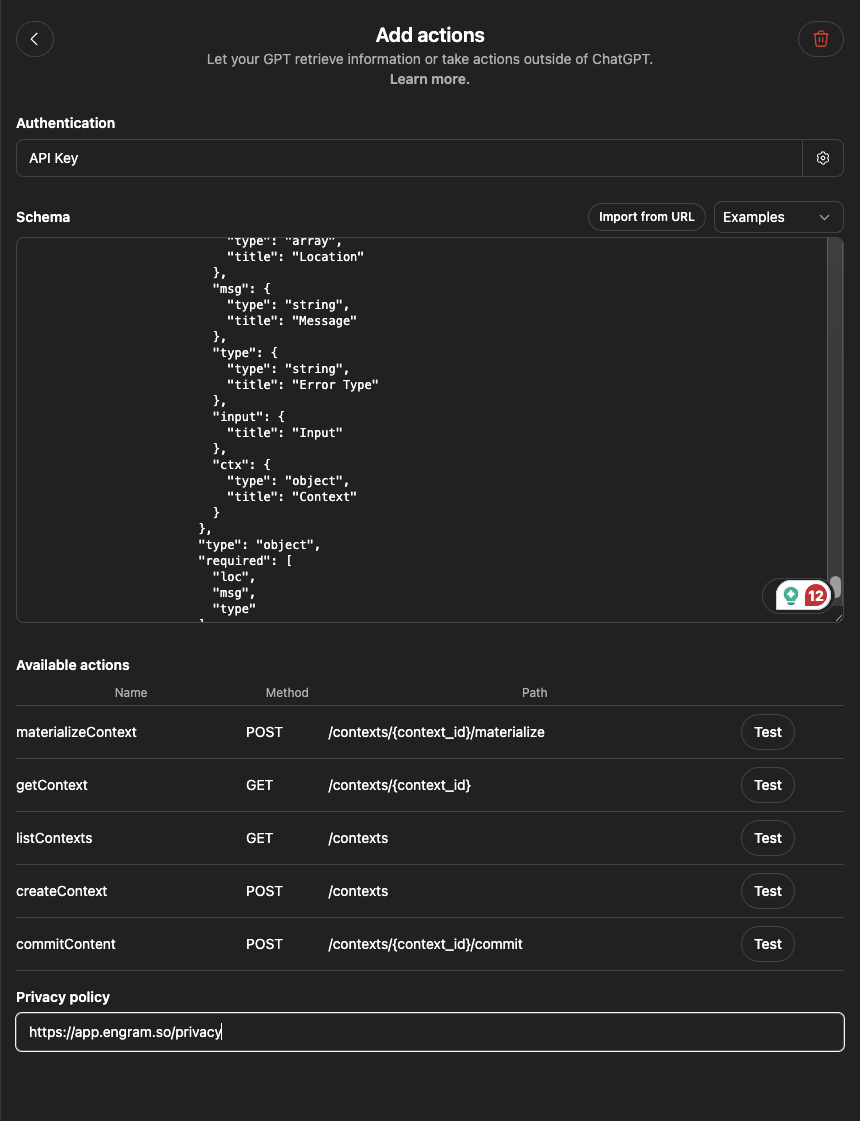Image resolution: width=860 pixels, height=1121 pixels.
Task: Open the Authentication method selector
Action: pyautogui.click(x=408, y=157)
